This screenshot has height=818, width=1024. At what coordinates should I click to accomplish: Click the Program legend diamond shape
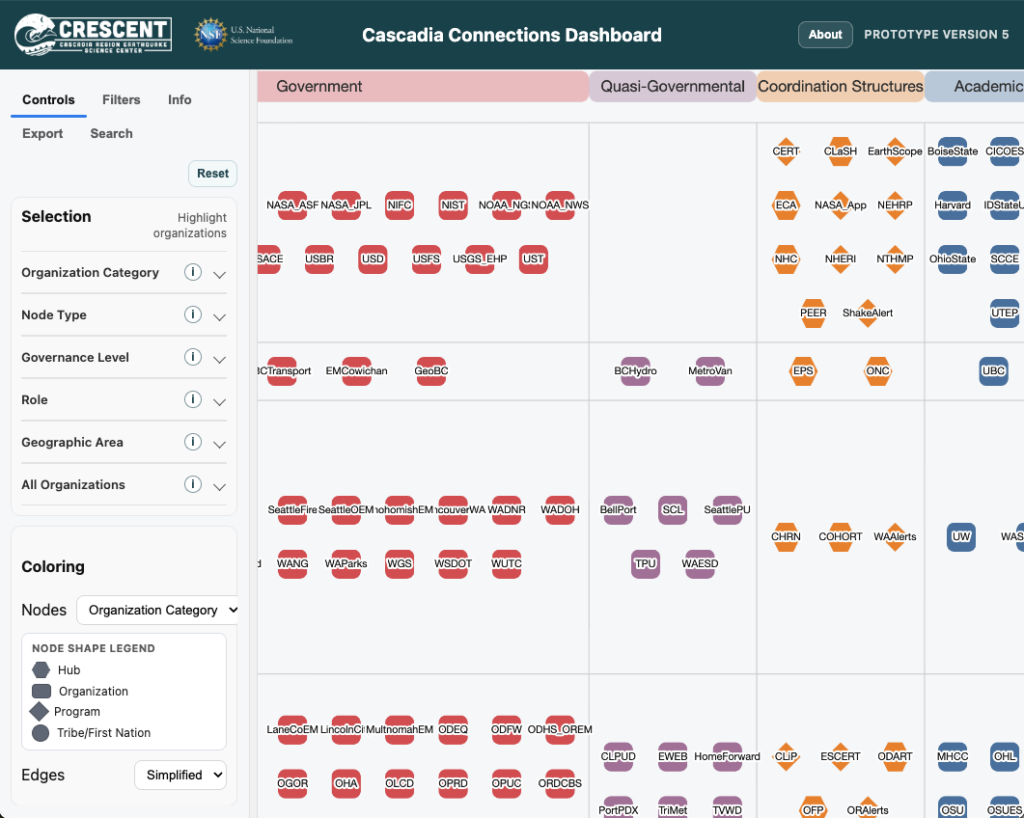coord(39,712)
